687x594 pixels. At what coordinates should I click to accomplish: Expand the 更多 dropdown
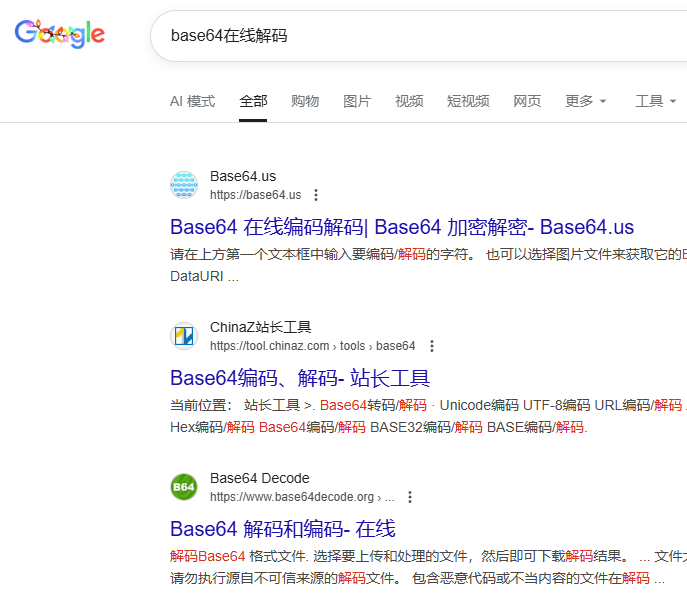pos(586,101)
